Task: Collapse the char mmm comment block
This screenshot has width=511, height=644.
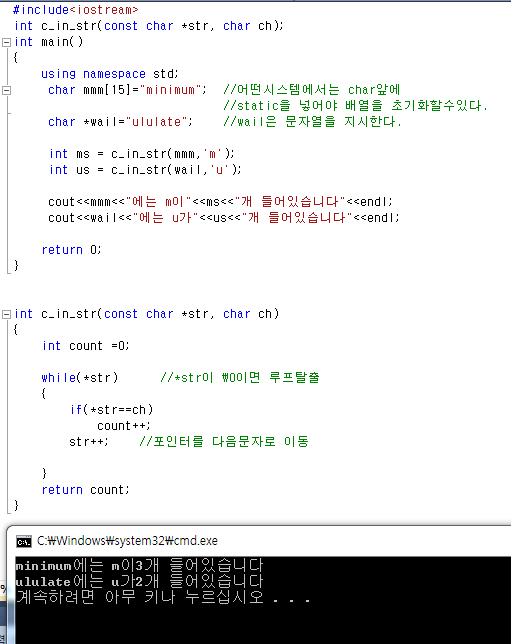Action: point(6,90)
